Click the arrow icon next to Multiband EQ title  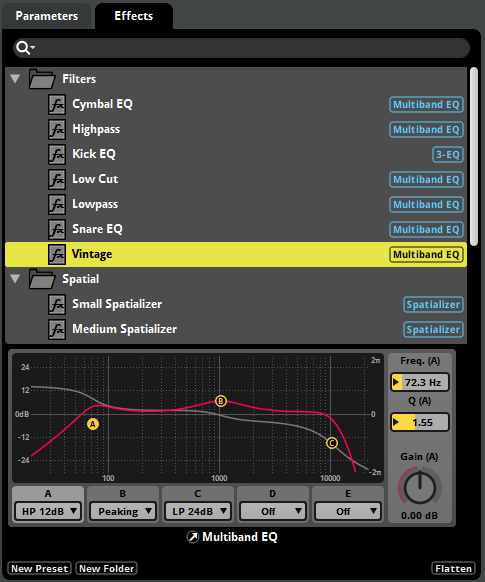193,537
